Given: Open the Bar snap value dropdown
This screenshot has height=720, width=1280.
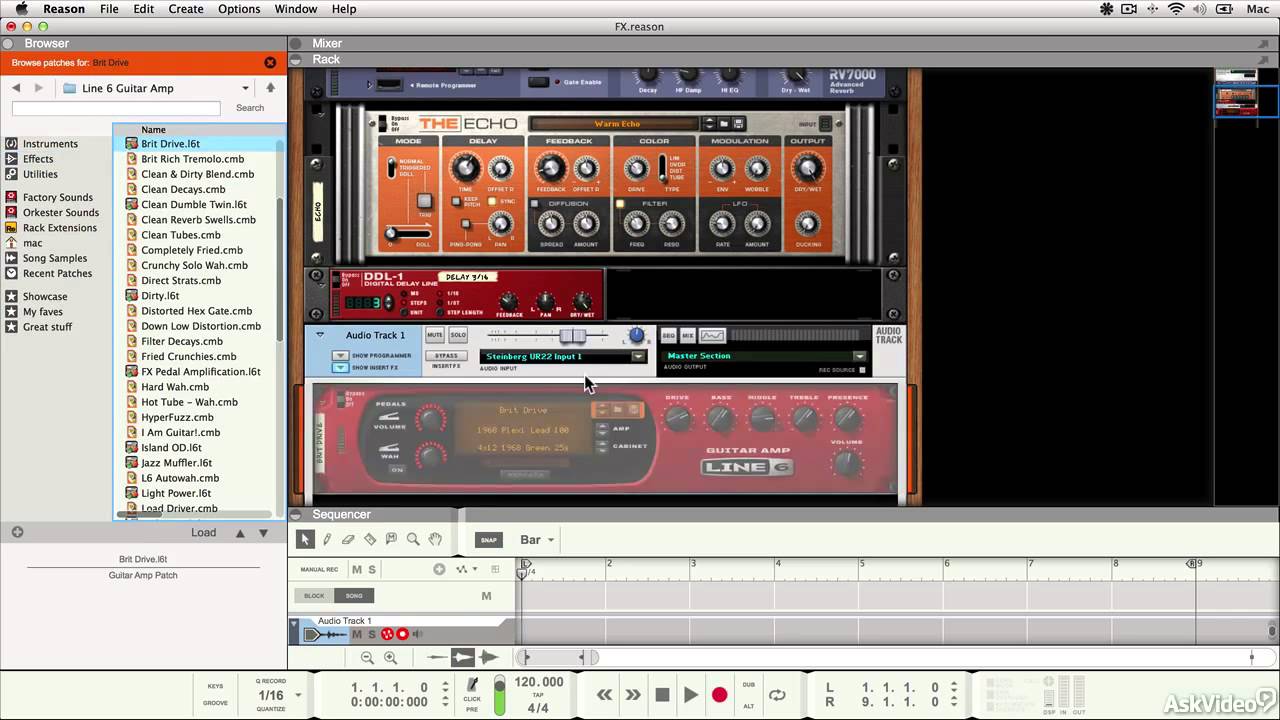Looking at the screenshot, I should point(537,540).
